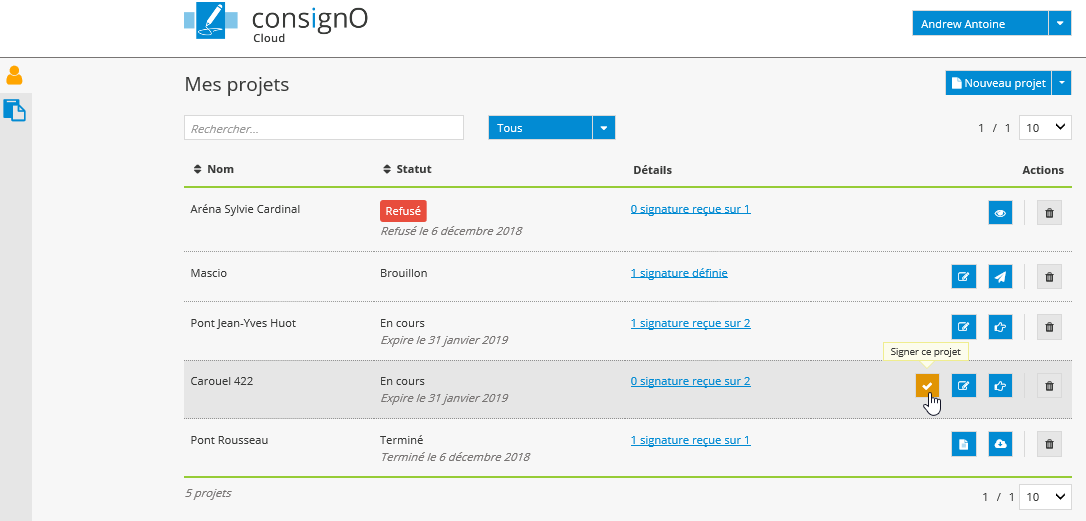Click the Nouveau projet button

(997, 83)
